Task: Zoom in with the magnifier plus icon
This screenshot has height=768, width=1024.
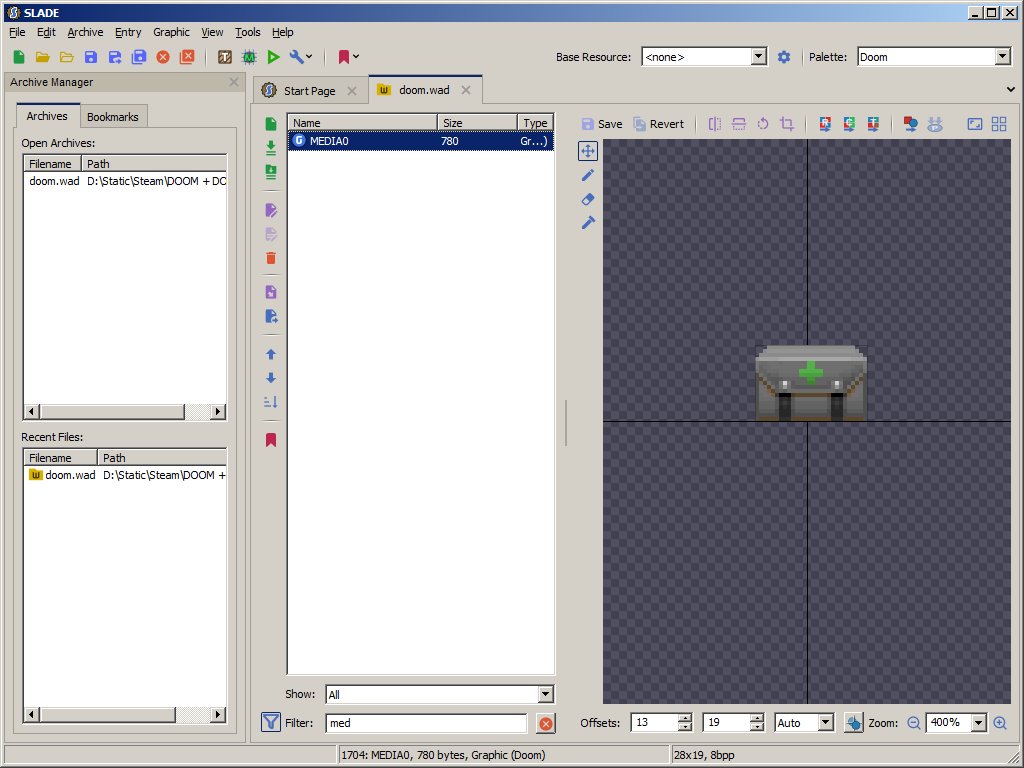Action: 1000,723
